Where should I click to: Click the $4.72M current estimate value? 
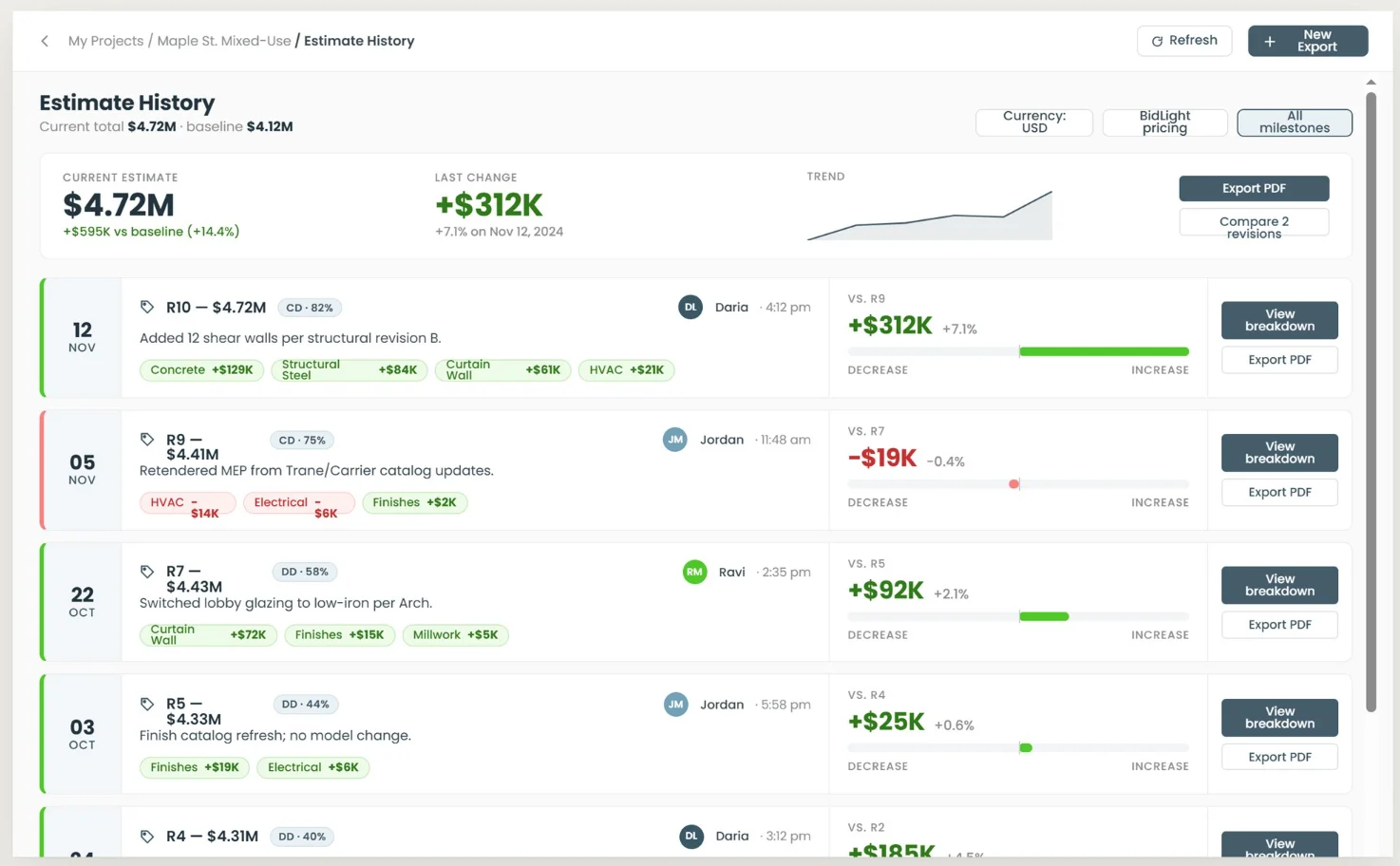click(x=119, y=205)
